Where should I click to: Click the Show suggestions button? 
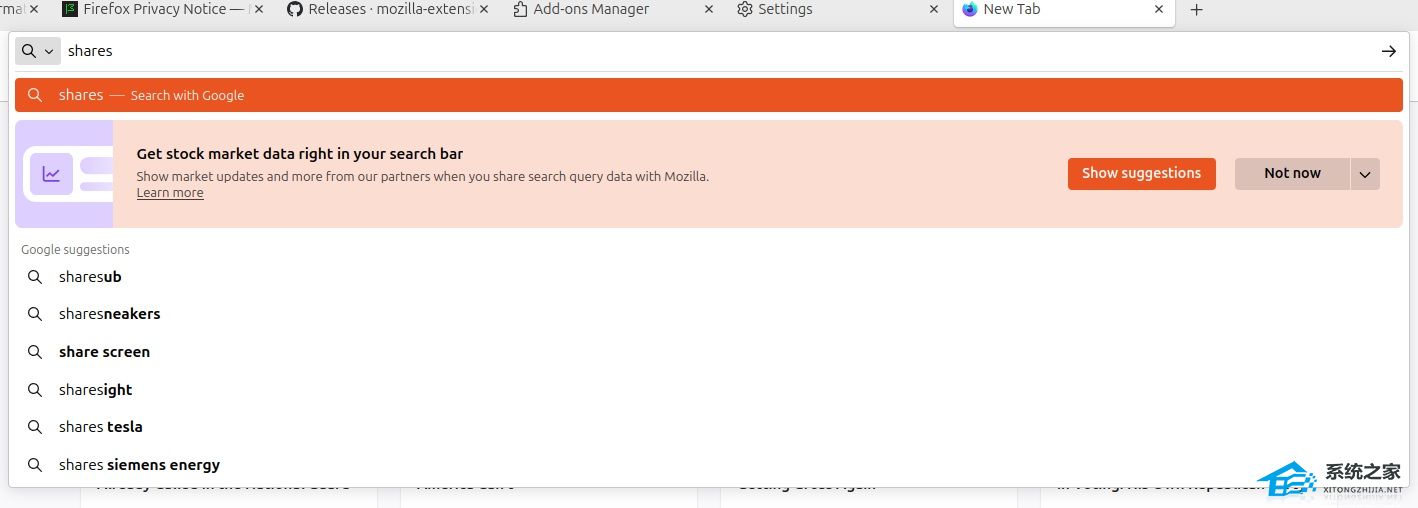pos(1141,173)
